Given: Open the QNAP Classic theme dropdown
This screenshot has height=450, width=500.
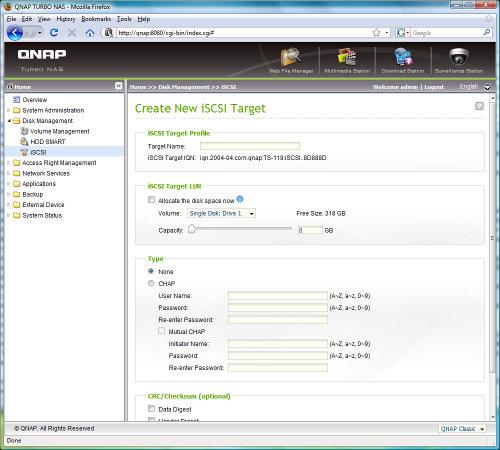Looking at the screenshot, I should tap(462, 429).
